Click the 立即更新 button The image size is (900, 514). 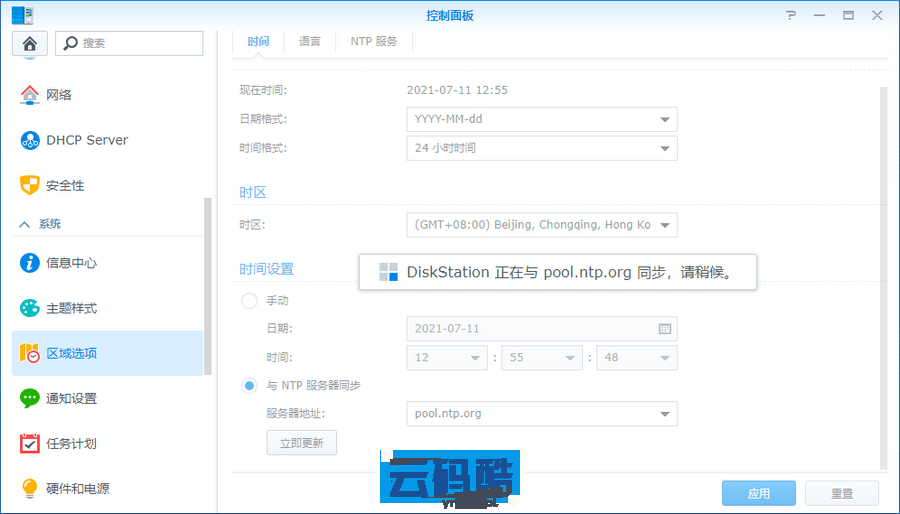coord(301,443)
